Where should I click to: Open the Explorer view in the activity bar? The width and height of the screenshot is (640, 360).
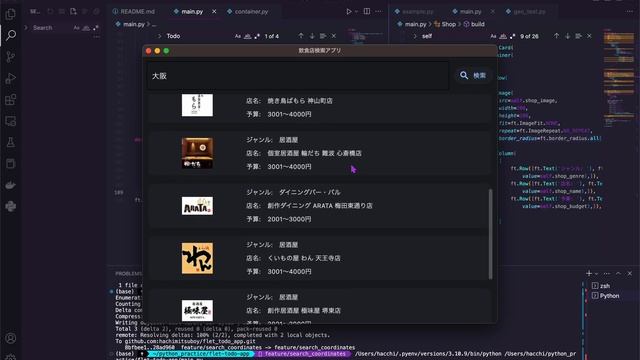tap(11, 14)
